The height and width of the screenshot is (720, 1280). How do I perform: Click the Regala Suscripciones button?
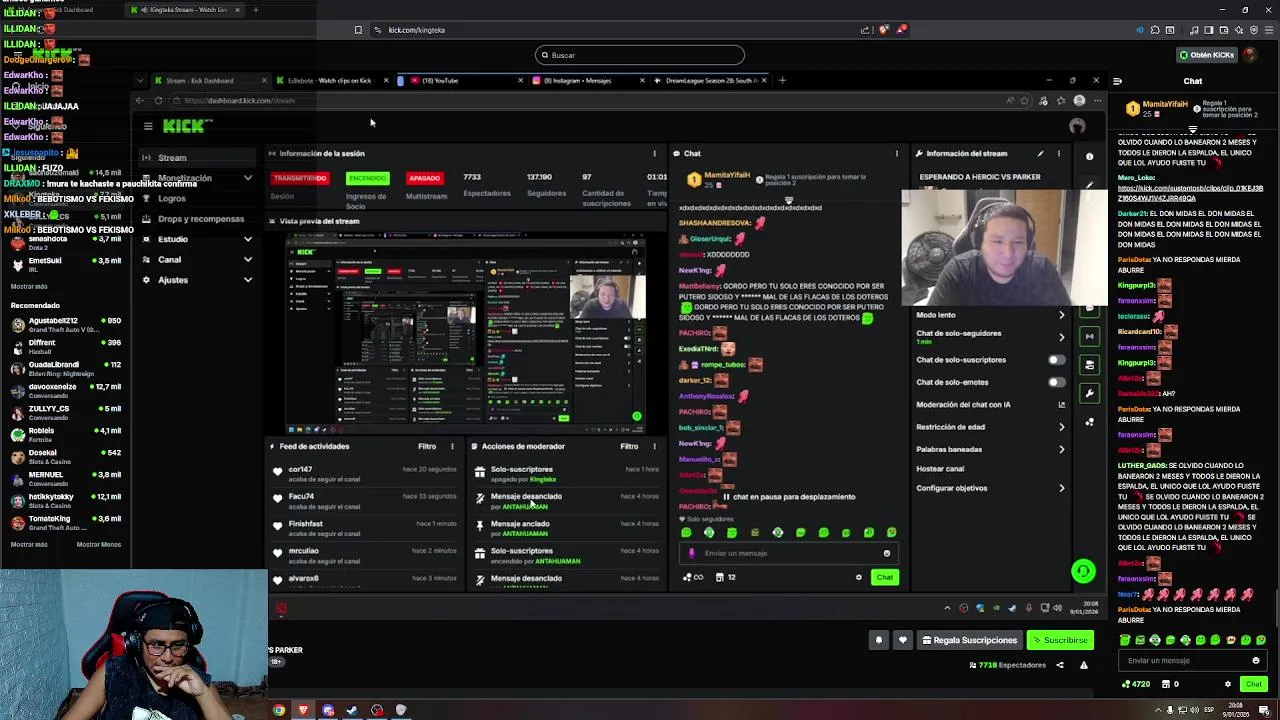[969, 641]
